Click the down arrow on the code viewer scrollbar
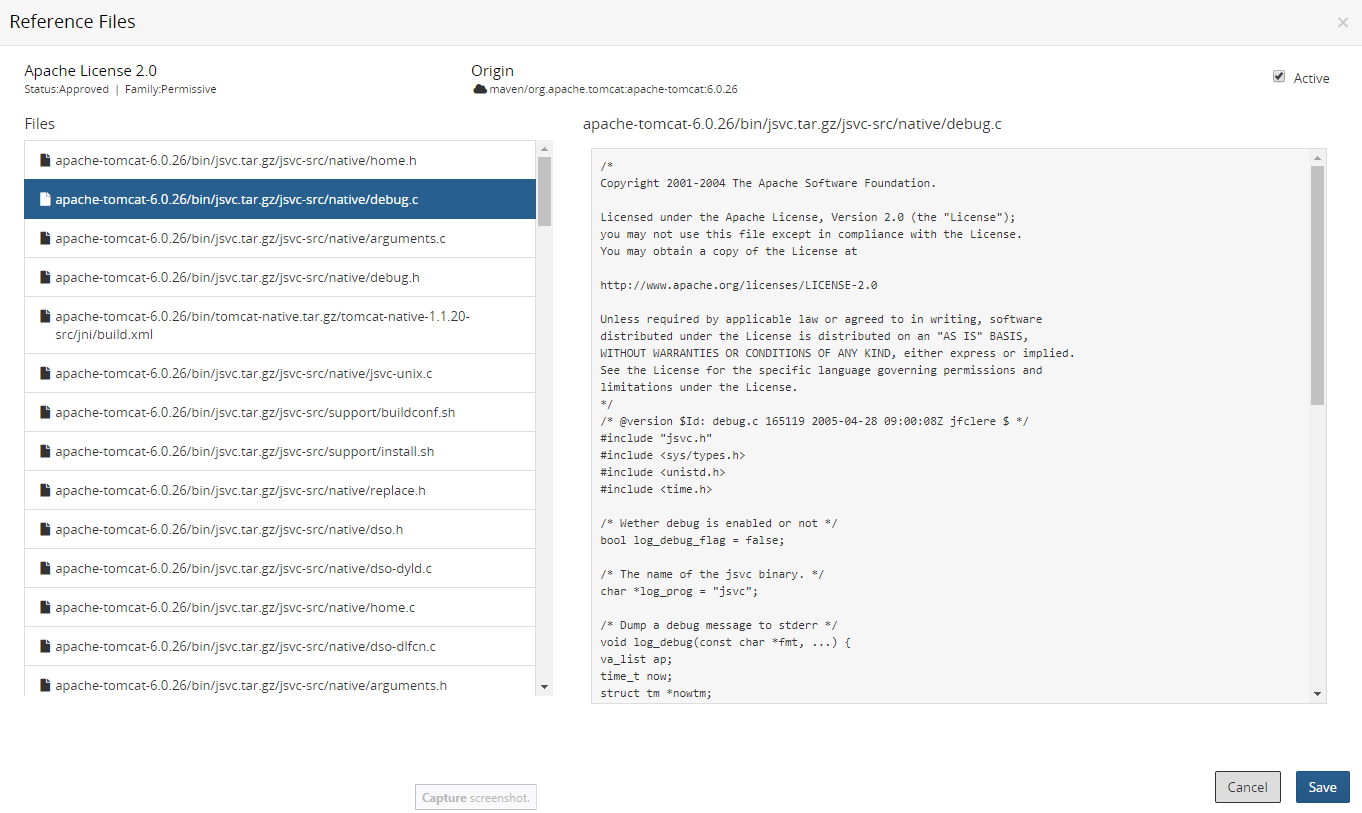The width and height of the screenshot is (1362, 813). (1318, 693)
